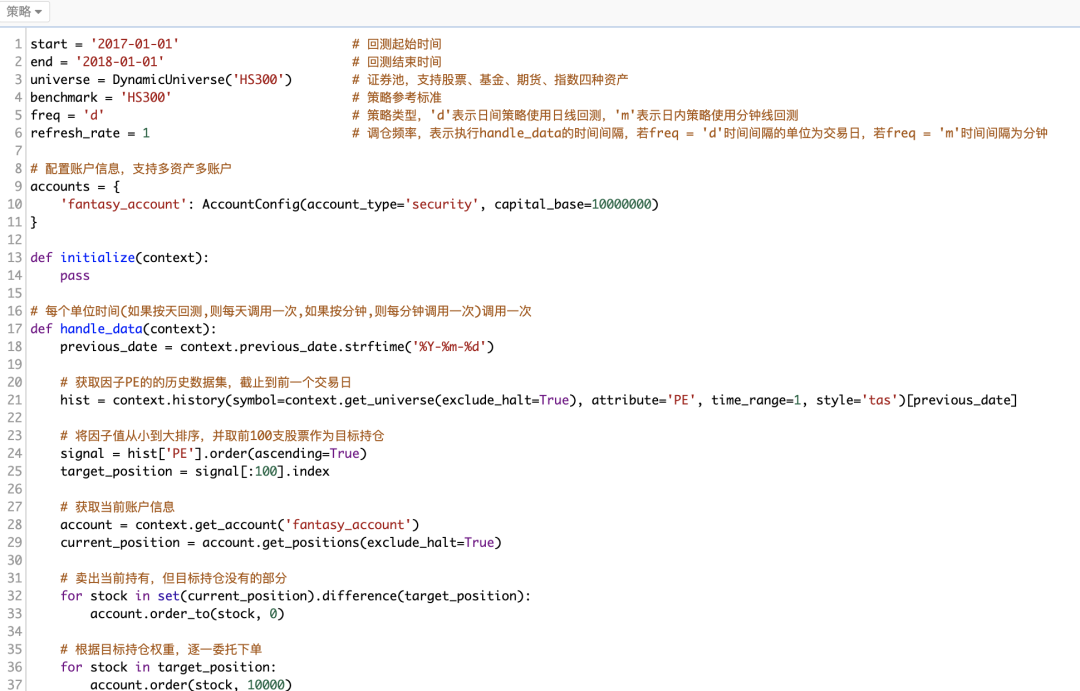Click the closing brace on line 11

34,223
